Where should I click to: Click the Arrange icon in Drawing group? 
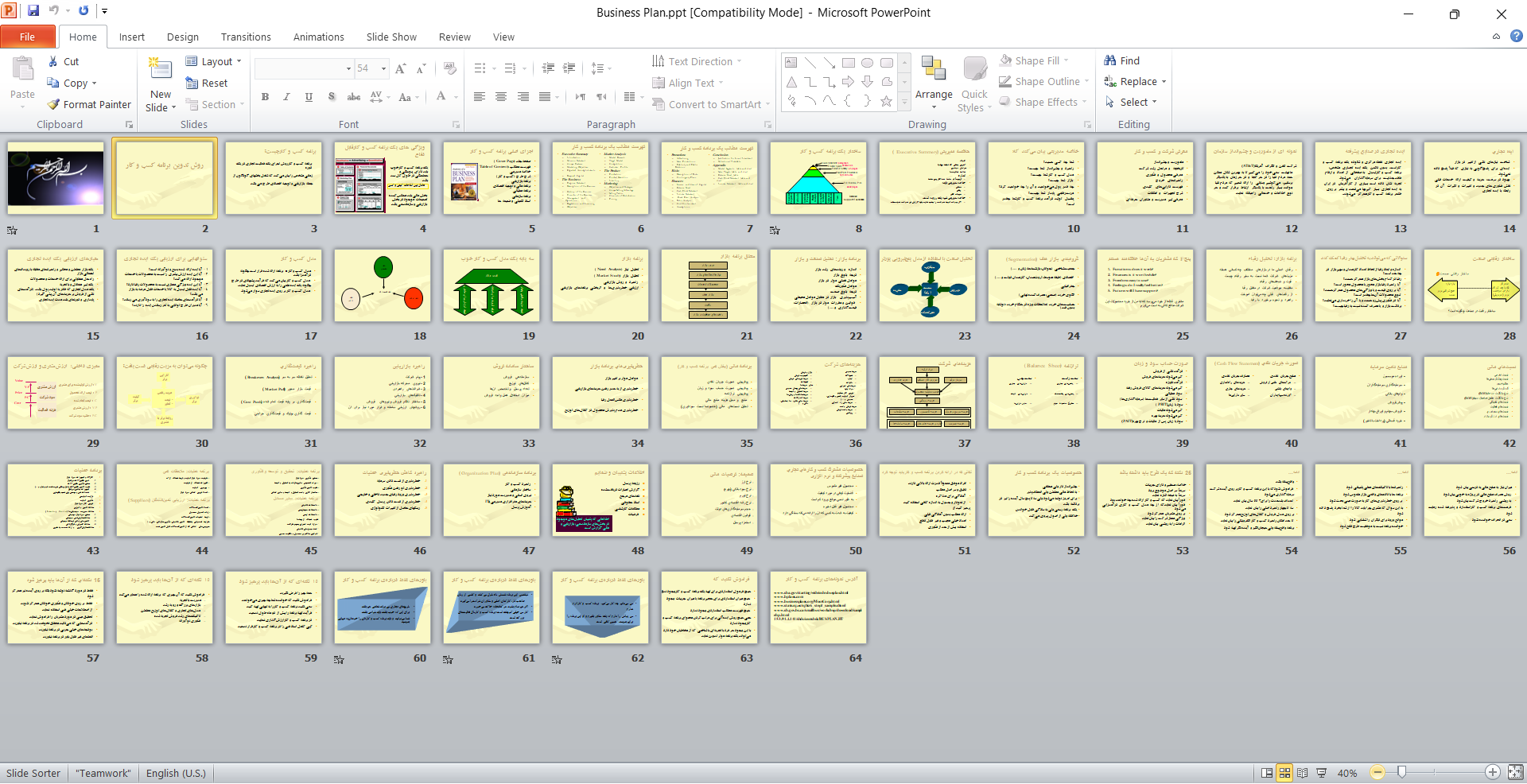pyautogui.click(x=934, y=69)
